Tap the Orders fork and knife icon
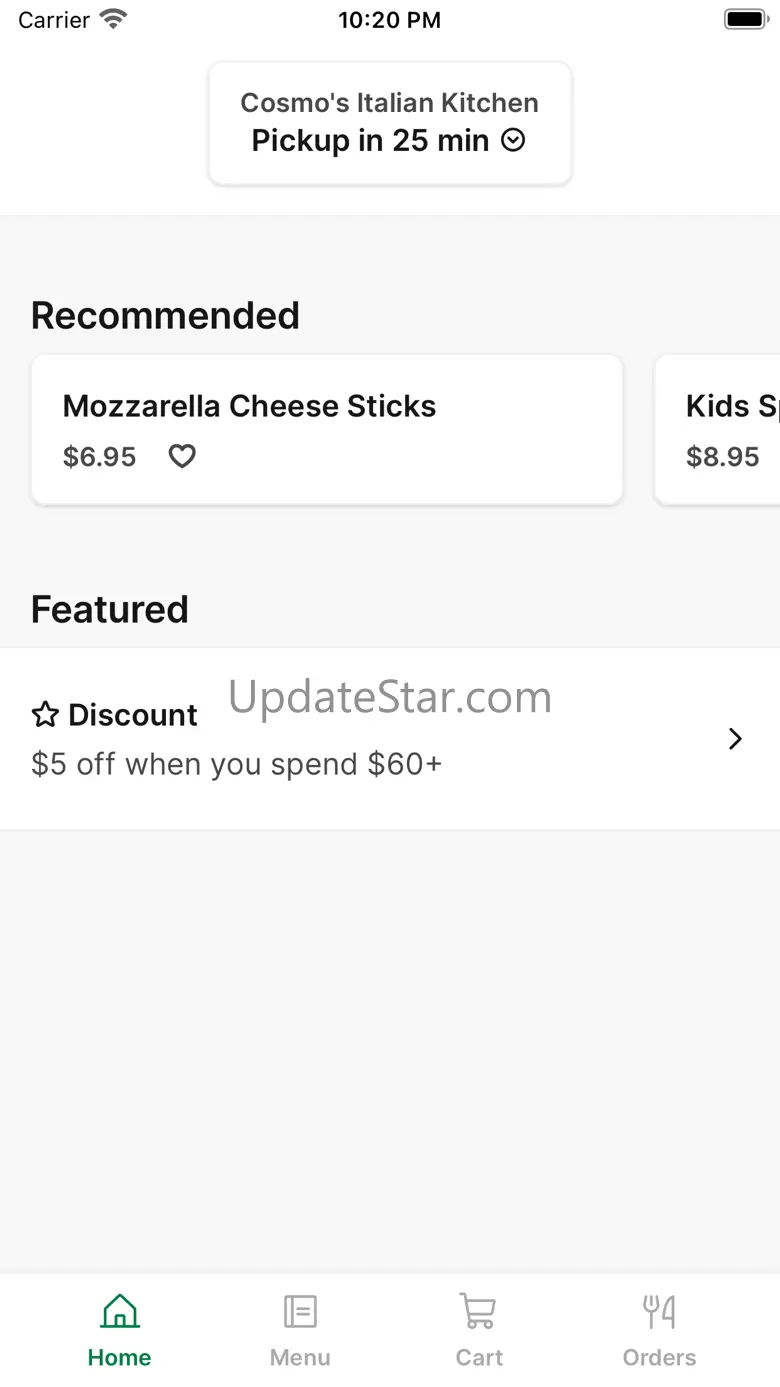Image resolution: width=780 pixels, height=1387 pixels. (x=659, y=1311)
